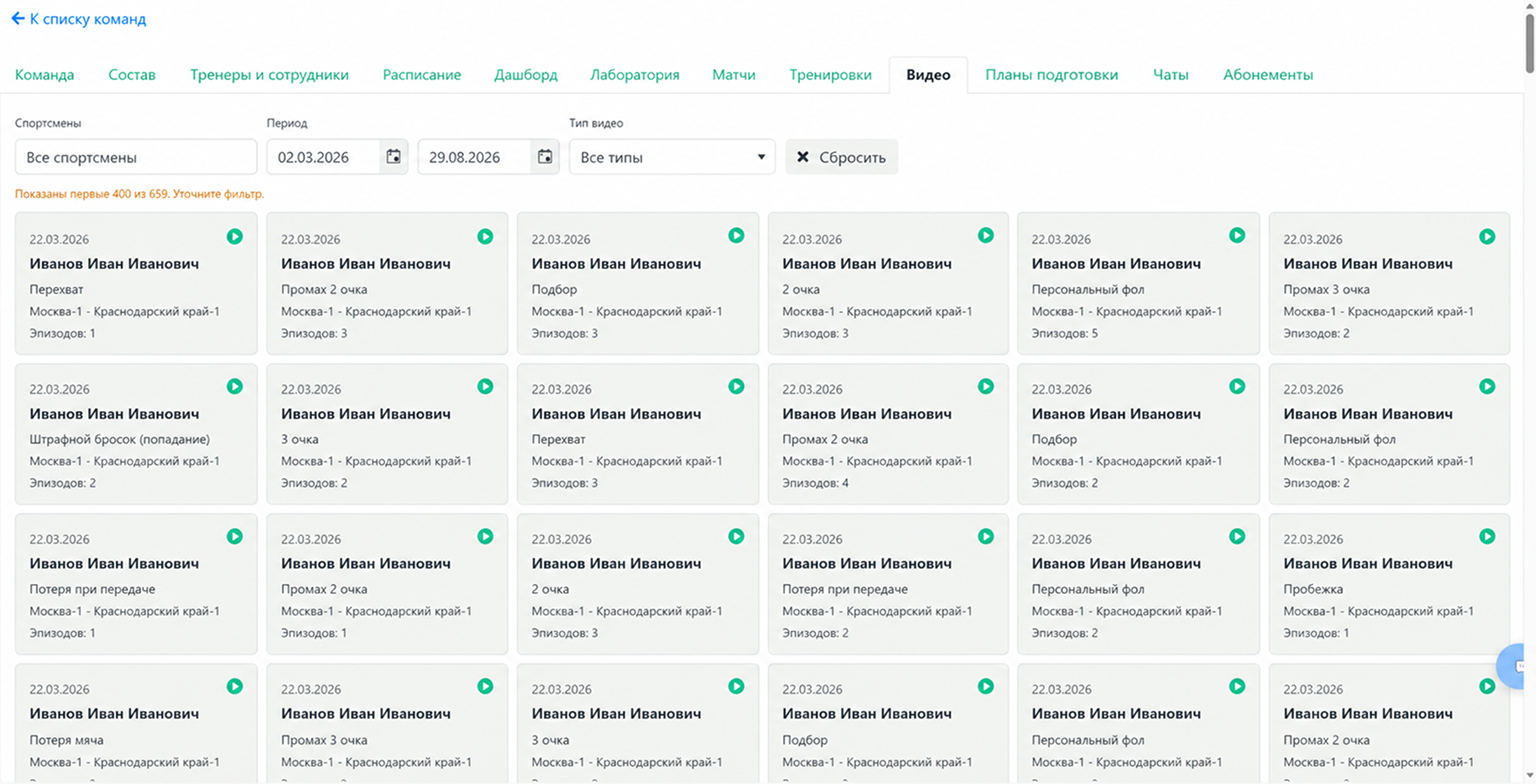Click the 'Спортсмены' filter label
Screen dimensions: 1536x784
click(48, 123)
